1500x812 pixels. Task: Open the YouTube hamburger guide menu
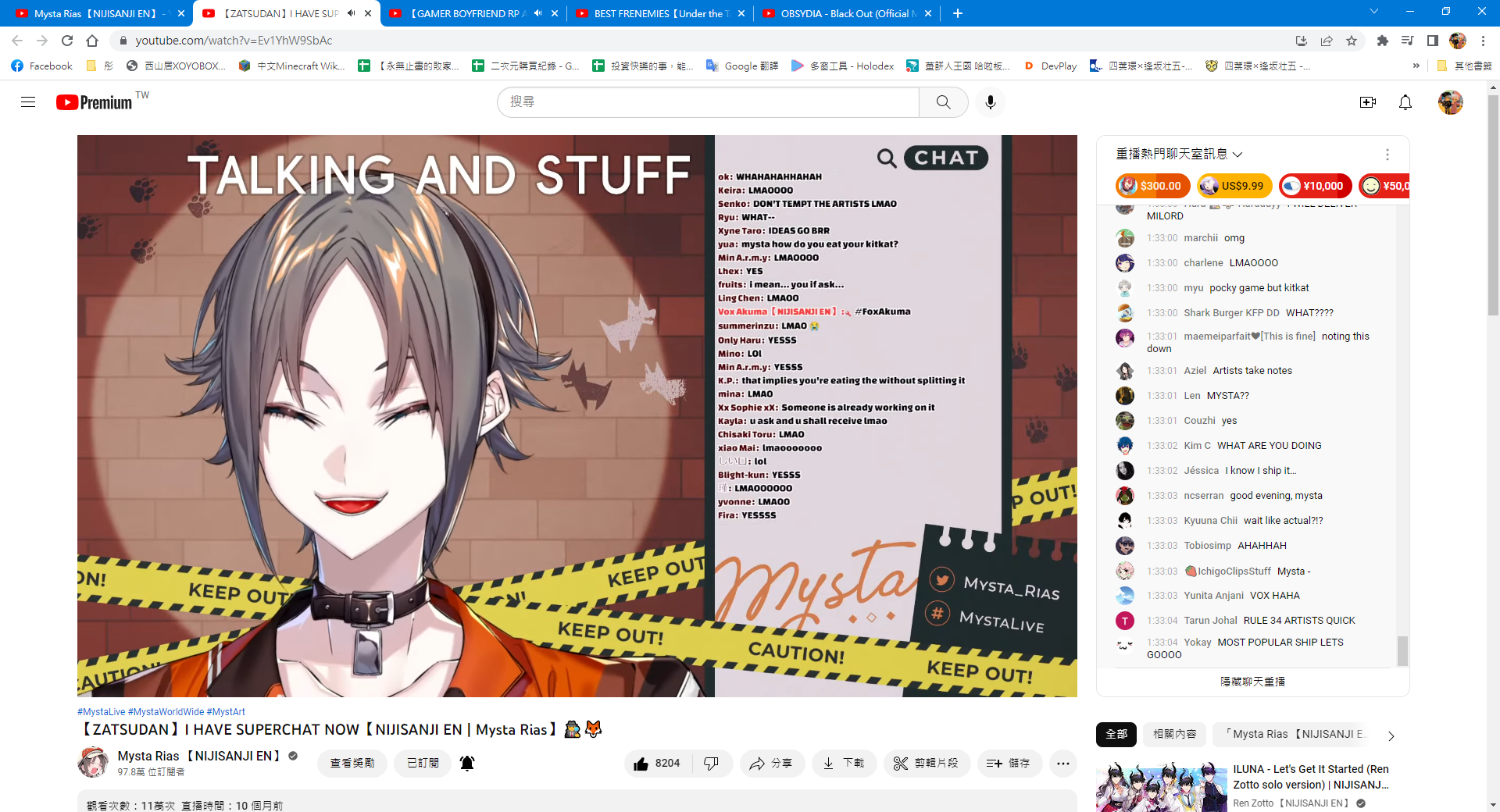pyautogui.click(x=28, y=102)
